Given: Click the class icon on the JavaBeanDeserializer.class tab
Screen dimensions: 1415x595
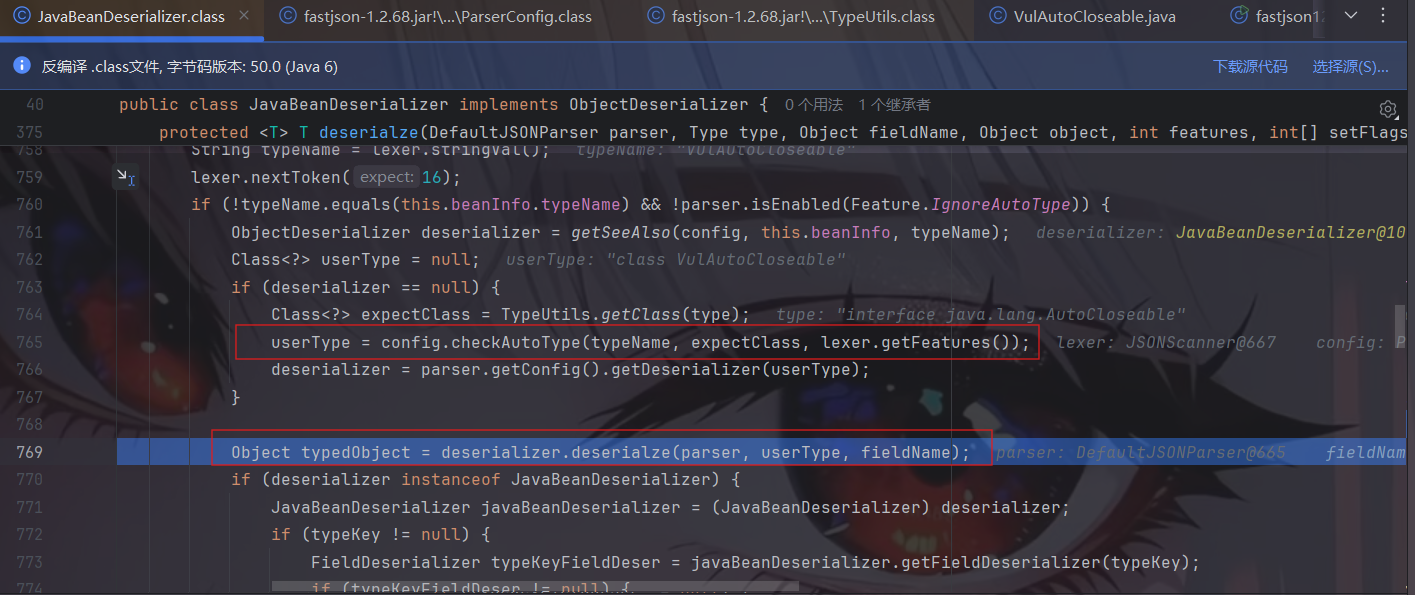Looking at the screenshot, I should [x=21, y=16].
